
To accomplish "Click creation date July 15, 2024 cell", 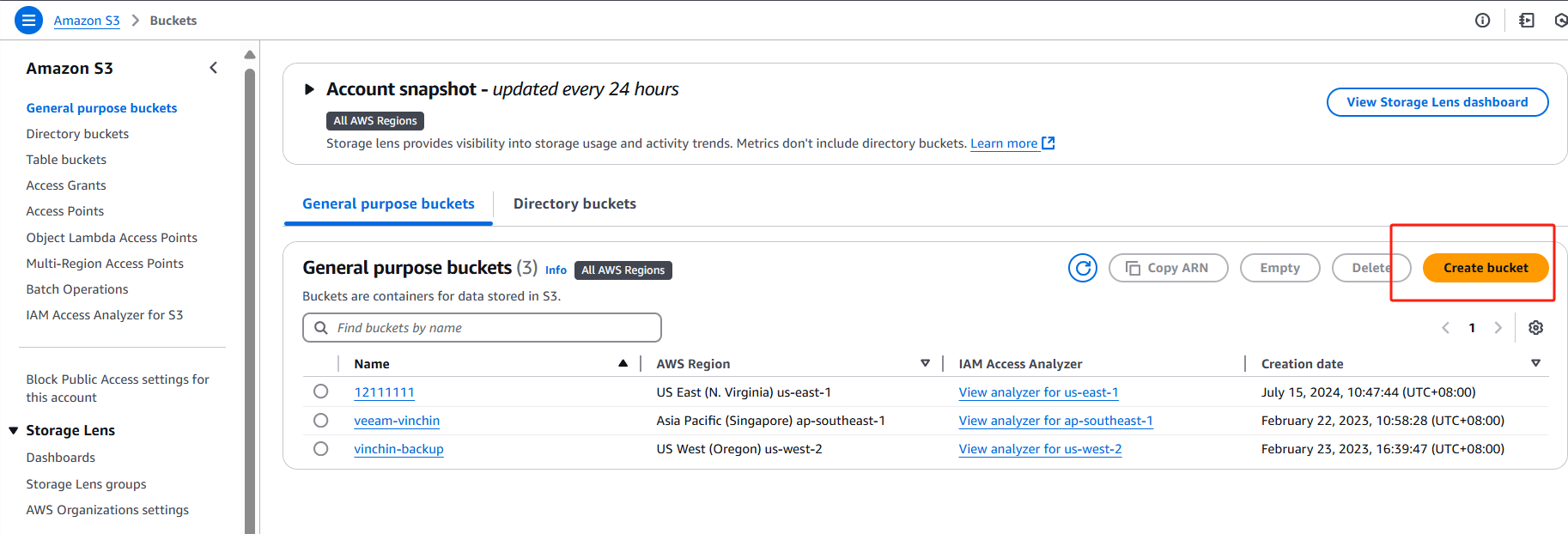I will pyautogui.click(x=1369, y=392).
